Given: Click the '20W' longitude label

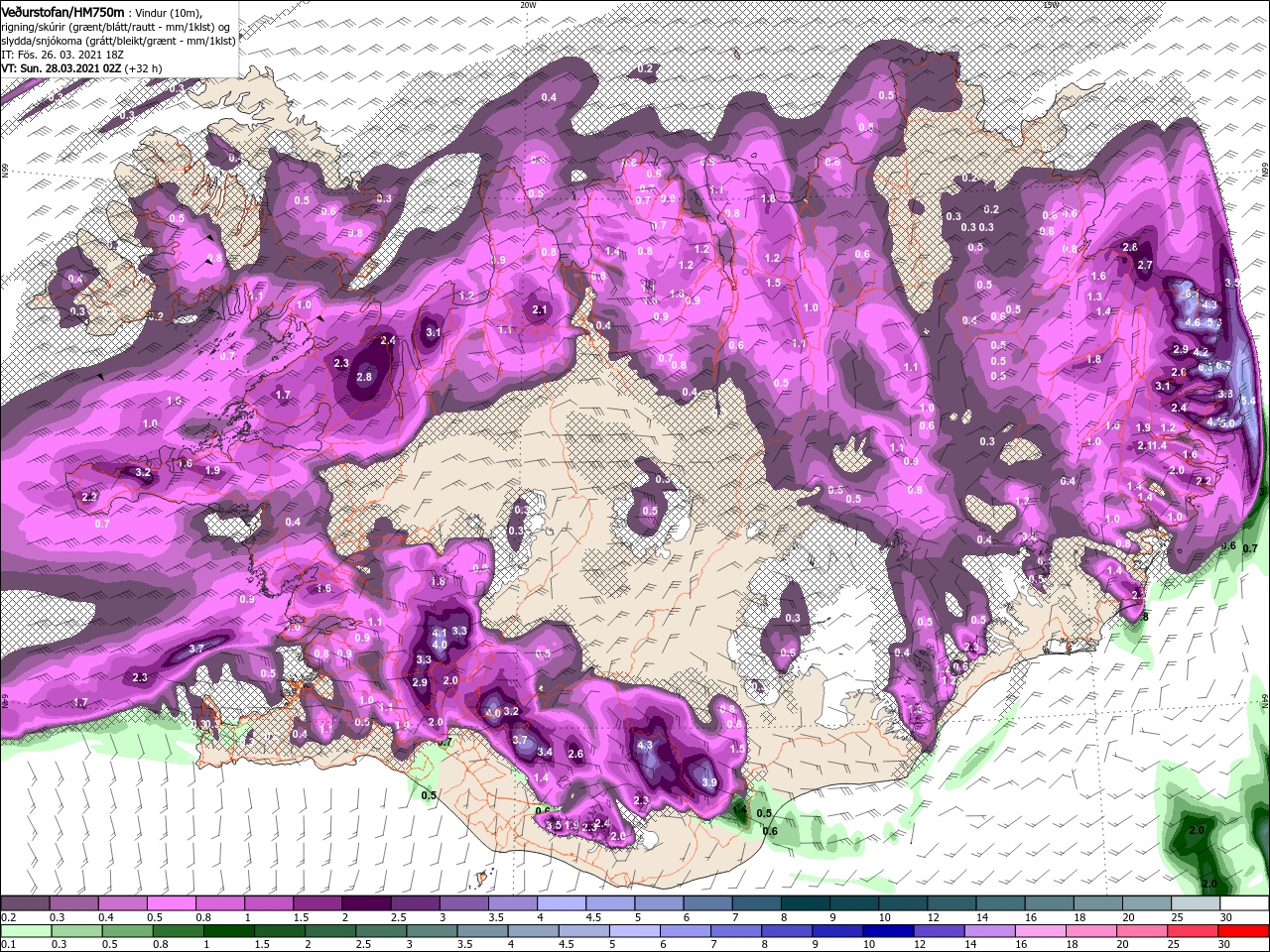Looking at the screenshot, I should pyautogui.click(x=528, y=5).
